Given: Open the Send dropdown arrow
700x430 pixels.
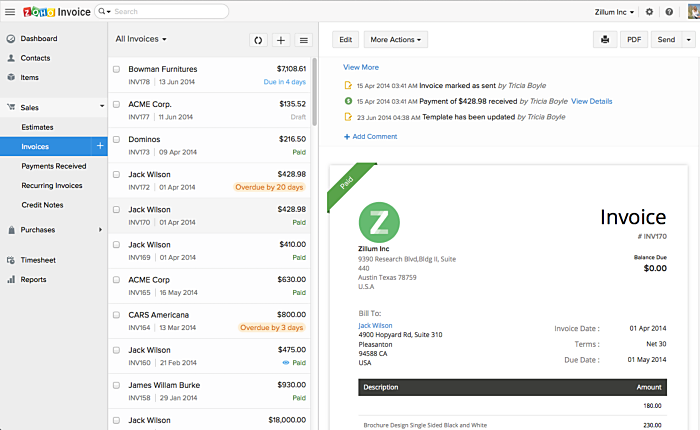Looking at the screenshot, I should click(x=688, y=40).
